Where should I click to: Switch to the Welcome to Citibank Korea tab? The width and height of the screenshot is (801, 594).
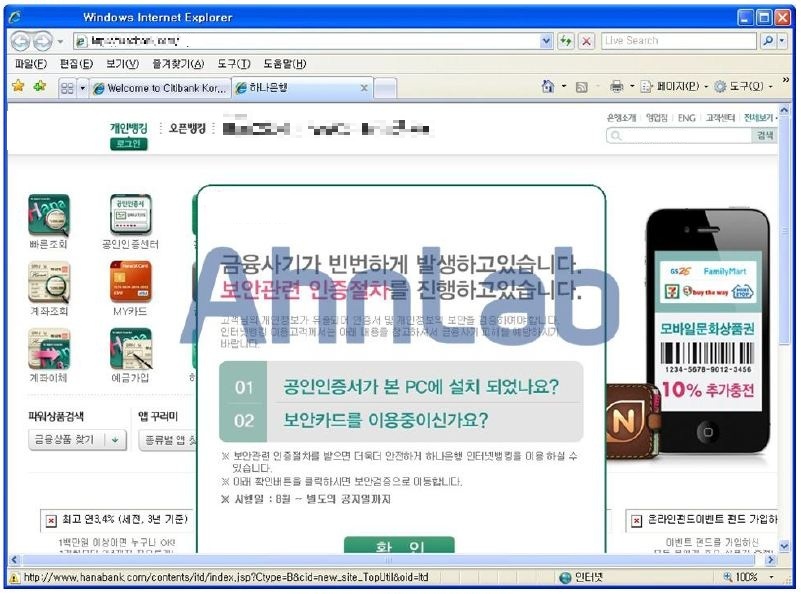[161, 88]
